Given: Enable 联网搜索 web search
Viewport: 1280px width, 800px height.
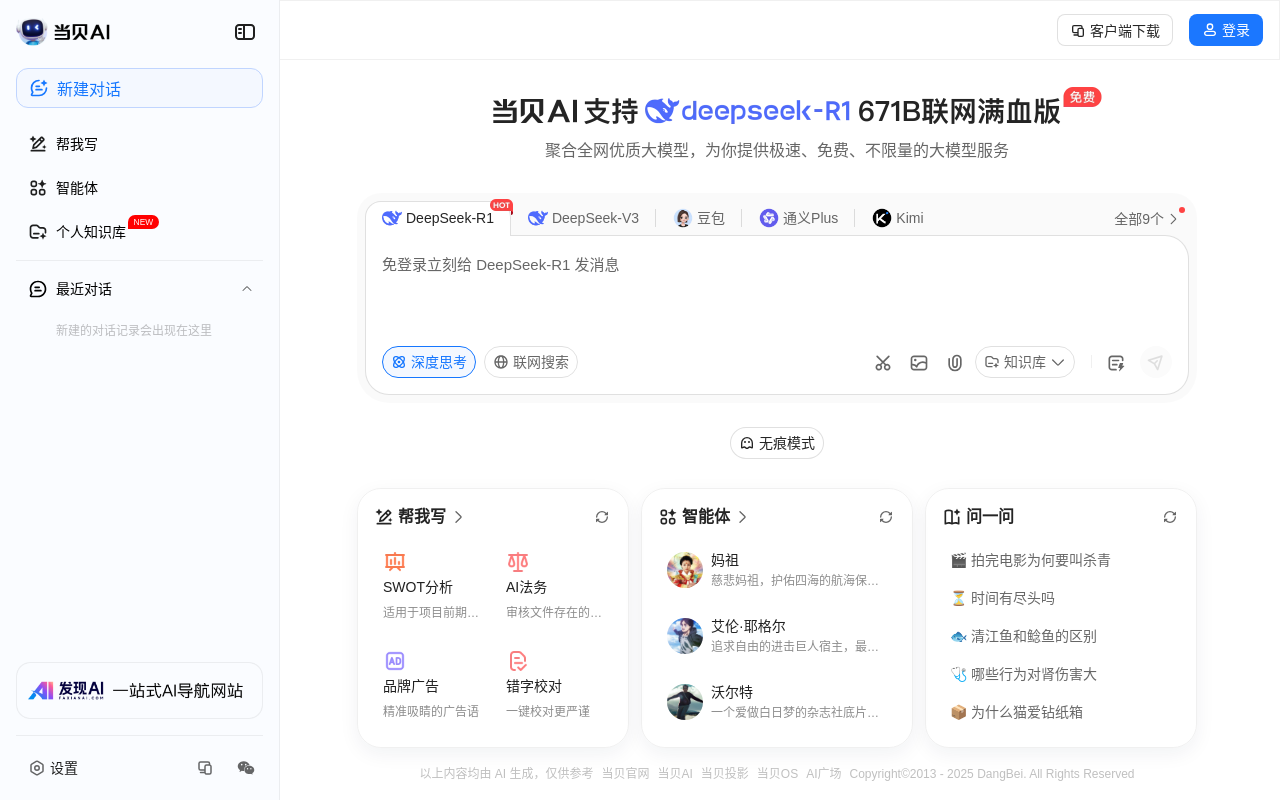Looking at the screenshot, I should [531, 362].
